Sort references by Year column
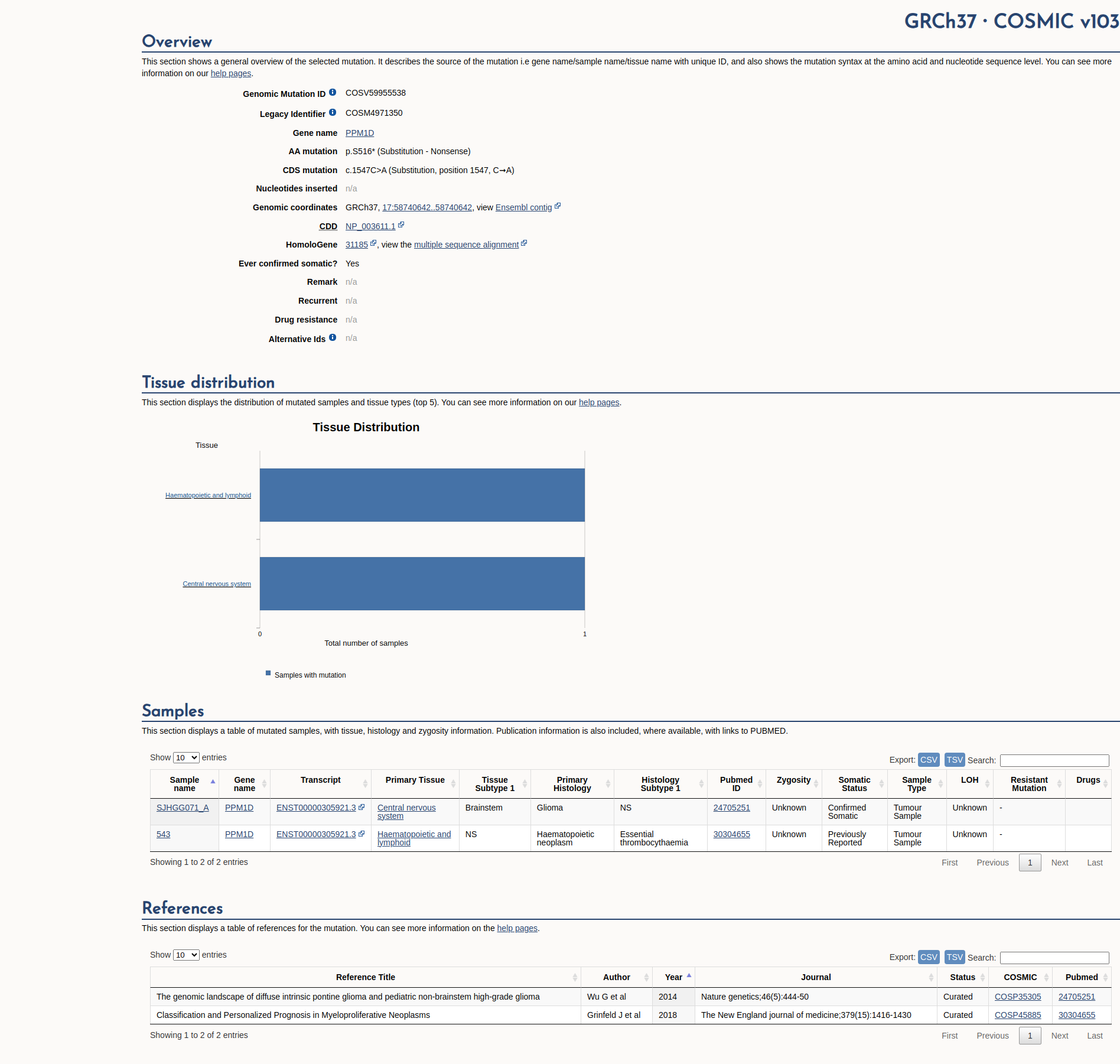The height and width of the screenshot is (1064, 1120). click(x=673, y=977)
